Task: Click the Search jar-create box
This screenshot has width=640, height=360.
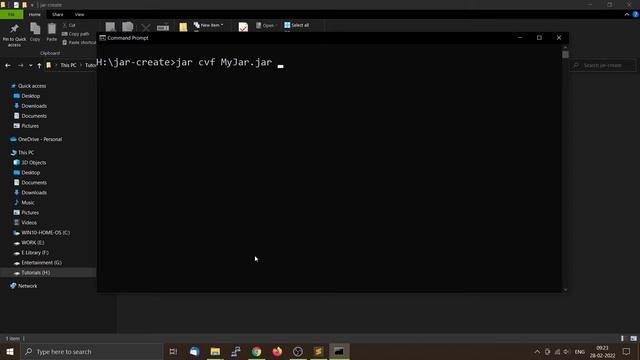Action: (602, 65)
